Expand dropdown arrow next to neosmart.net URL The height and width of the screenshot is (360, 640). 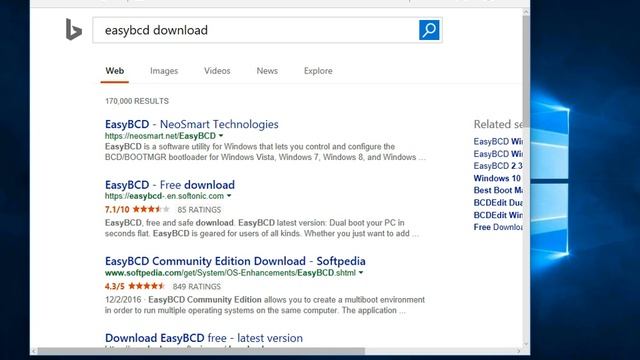221,136
